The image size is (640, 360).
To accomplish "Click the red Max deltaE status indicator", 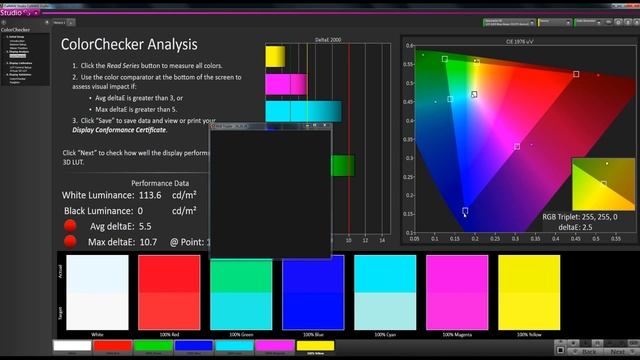I will pyautogui.click(x=70, y=241).
